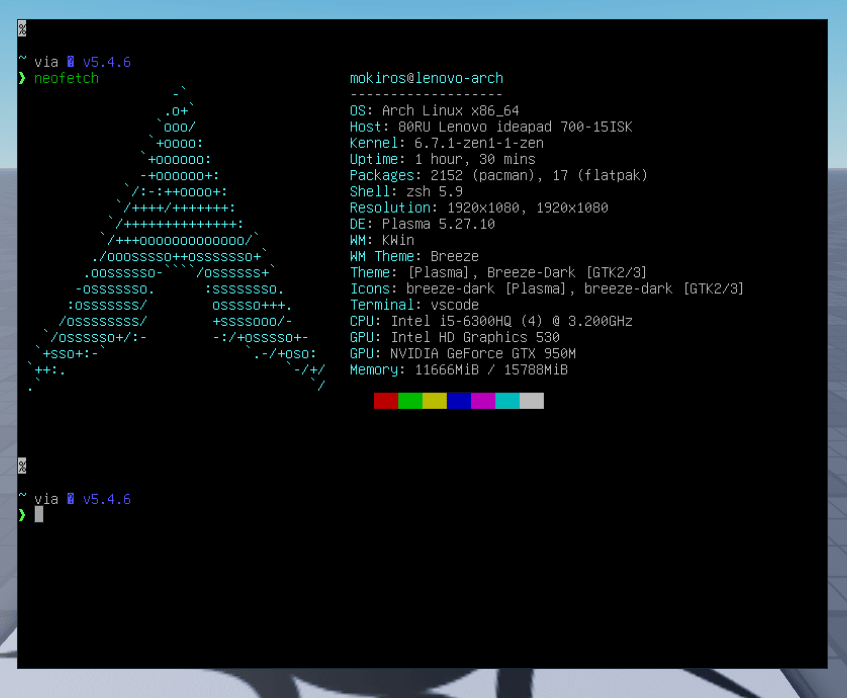
Task: Click the yellow color block
Action: click(x=434, y=401)
